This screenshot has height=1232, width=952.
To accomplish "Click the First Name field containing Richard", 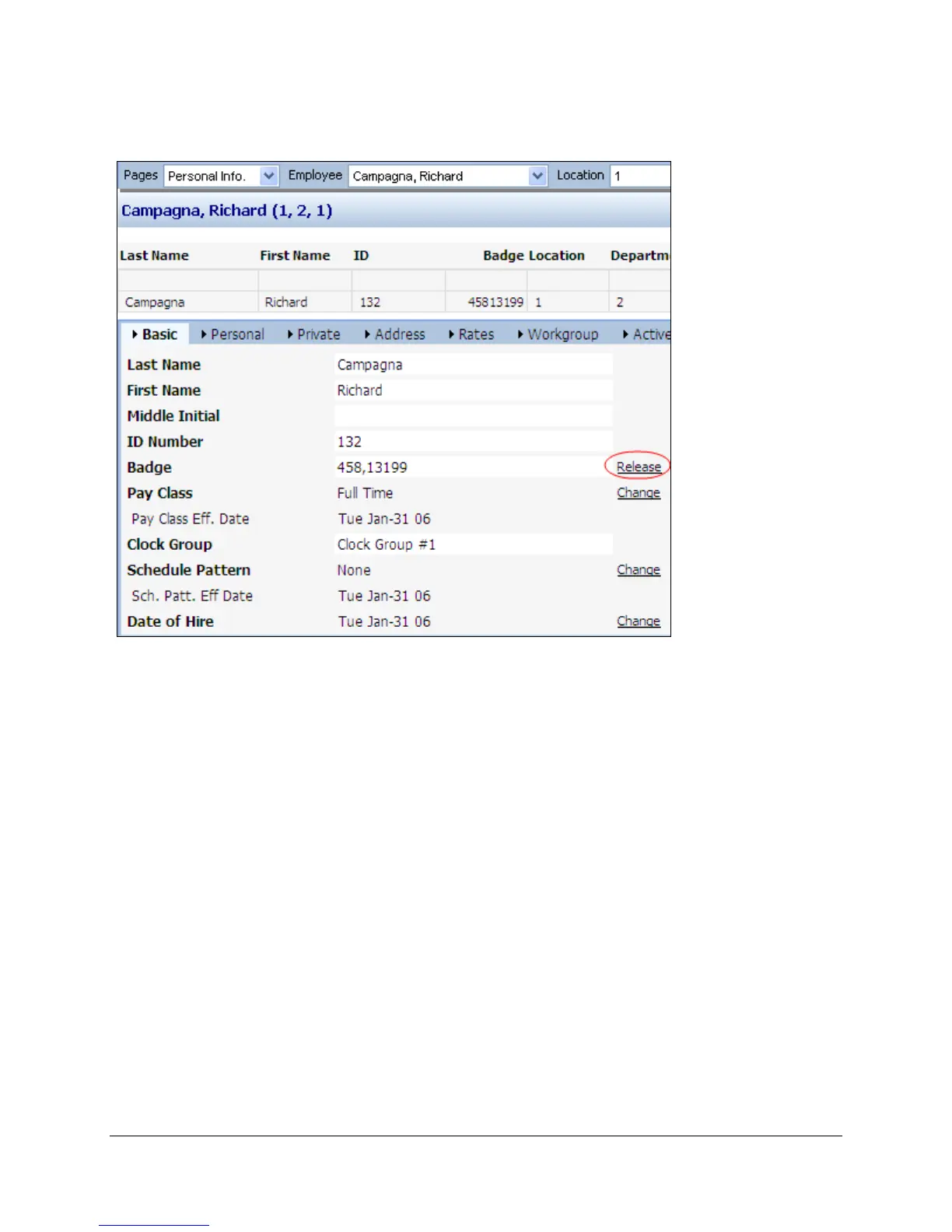I will tap(474, 390).
